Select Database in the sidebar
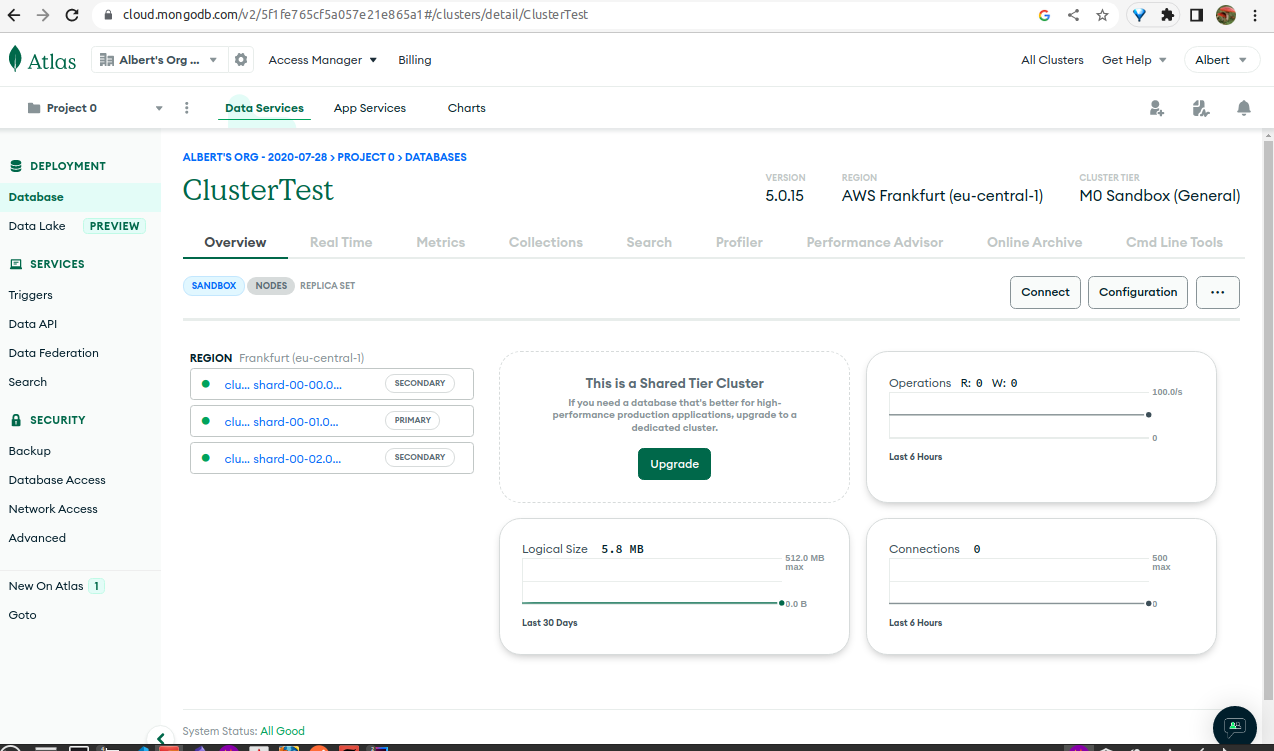The image size is (1274, 751). coord(80,197)
